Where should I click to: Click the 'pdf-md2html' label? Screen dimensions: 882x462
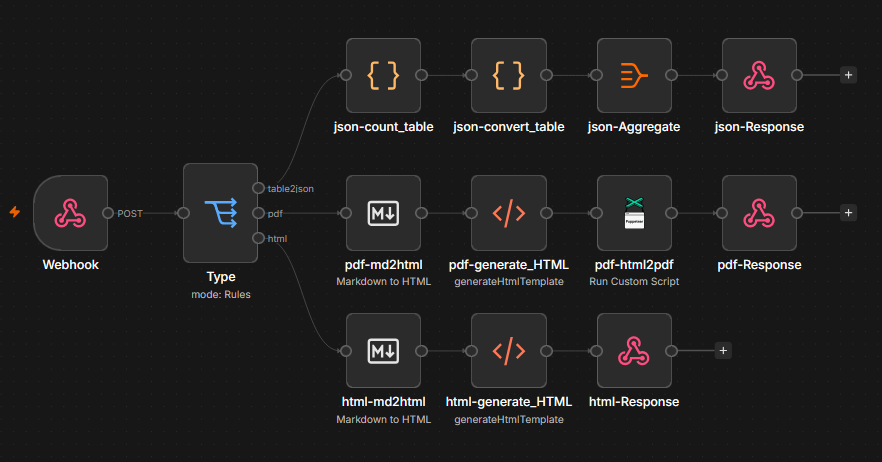(383, 264)
